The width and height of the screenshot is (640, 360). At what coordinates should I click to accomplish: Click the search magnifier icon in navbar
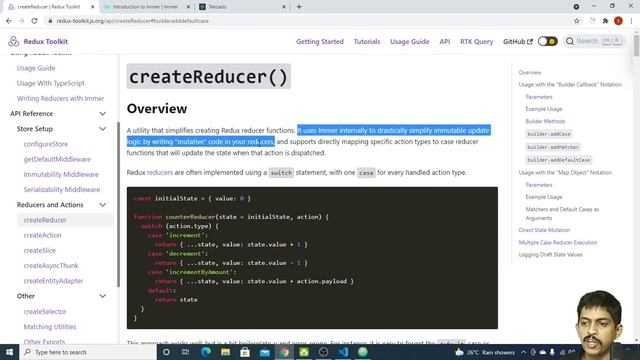[570, 41]
